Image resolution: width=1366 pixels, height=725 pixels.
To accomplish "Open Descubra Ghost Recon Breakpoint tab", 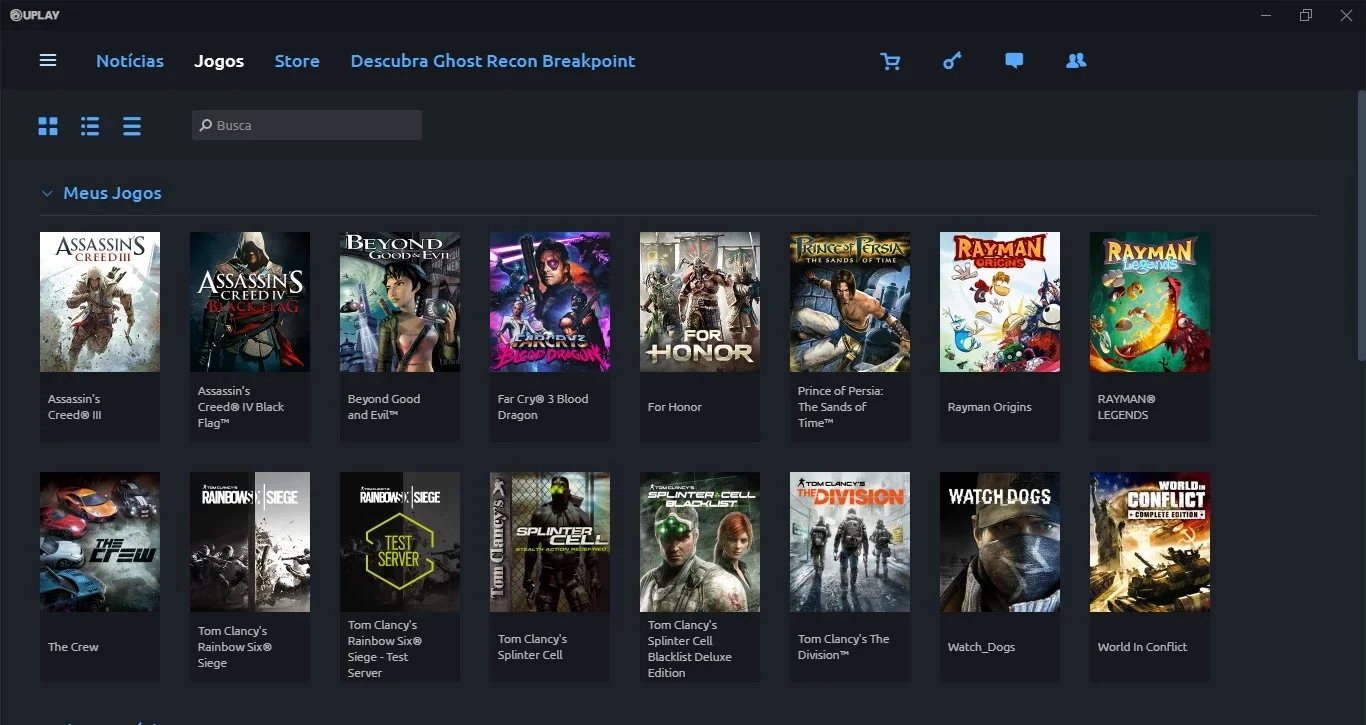I will (x=493, y=61).
